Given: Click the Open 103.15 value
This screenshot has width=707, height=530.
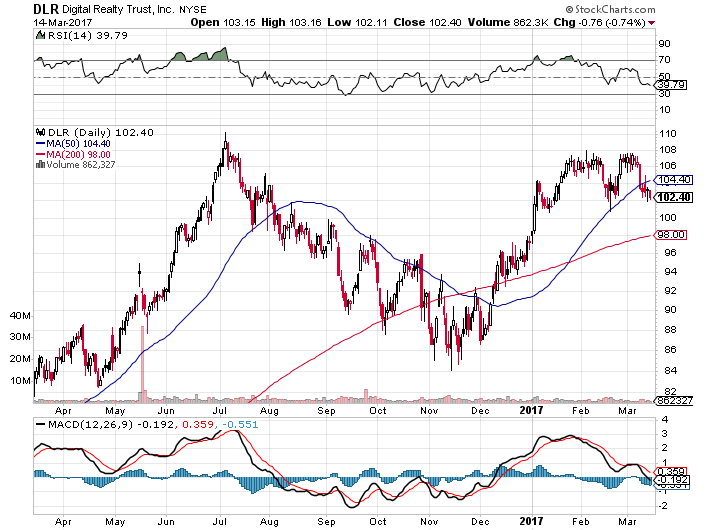Looking at the screenshot, I should (x=223, y=23).
